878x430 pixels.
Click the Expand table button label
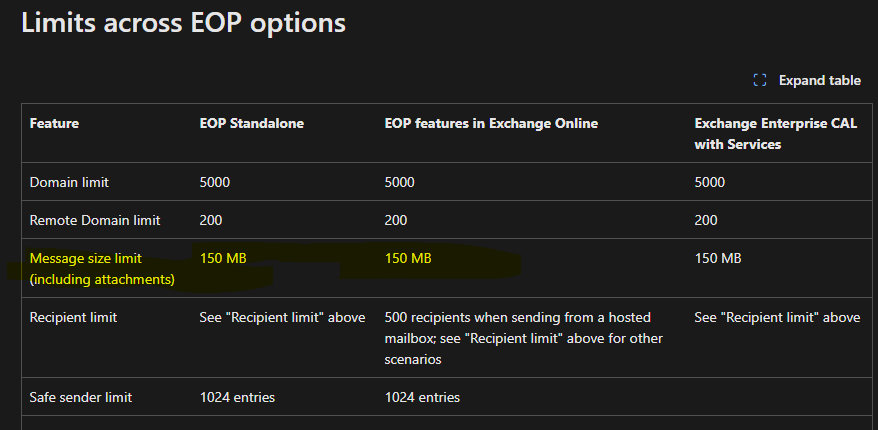[x=819, y=80]
